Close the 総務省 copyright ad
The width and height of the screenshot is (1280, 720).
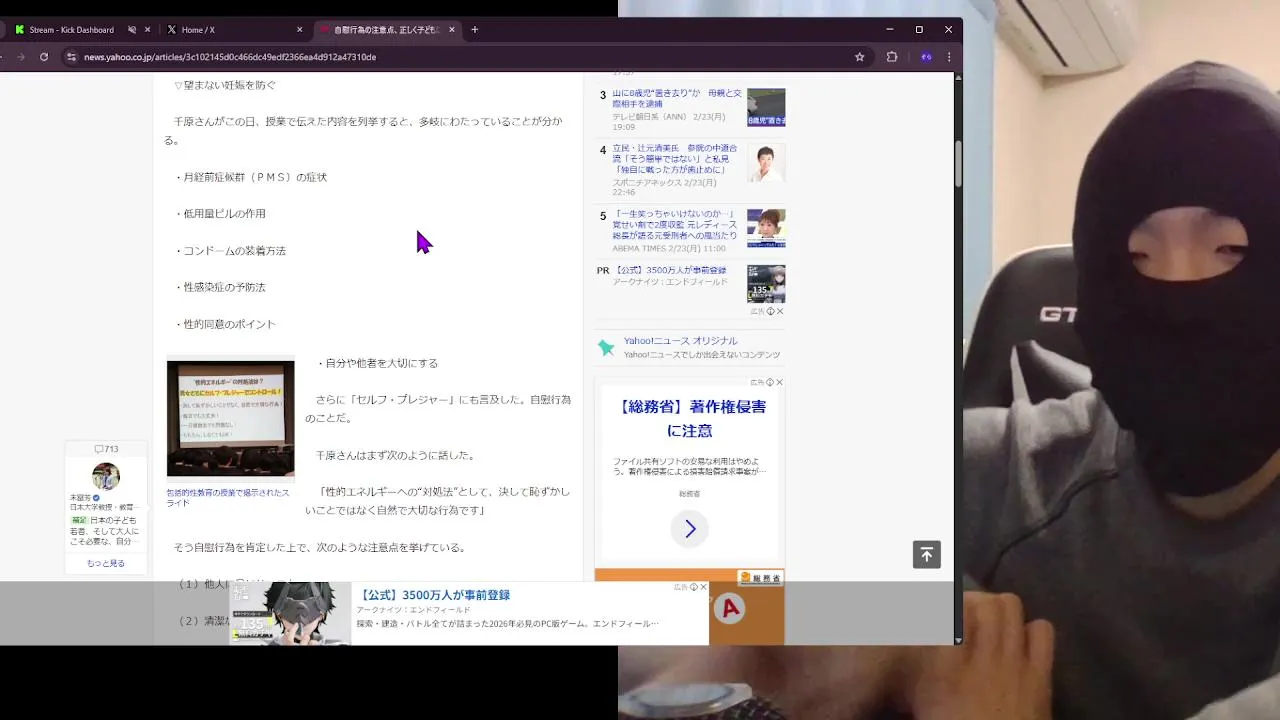pos(780,382)
